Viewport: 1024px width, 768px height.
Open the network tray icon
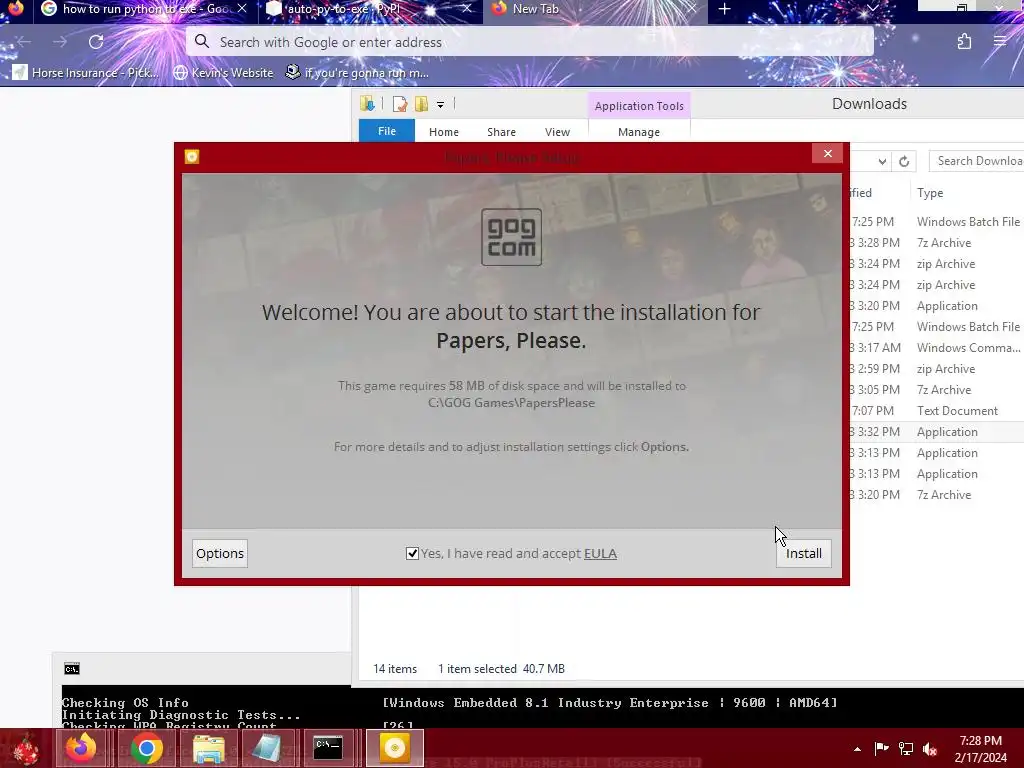906,749
